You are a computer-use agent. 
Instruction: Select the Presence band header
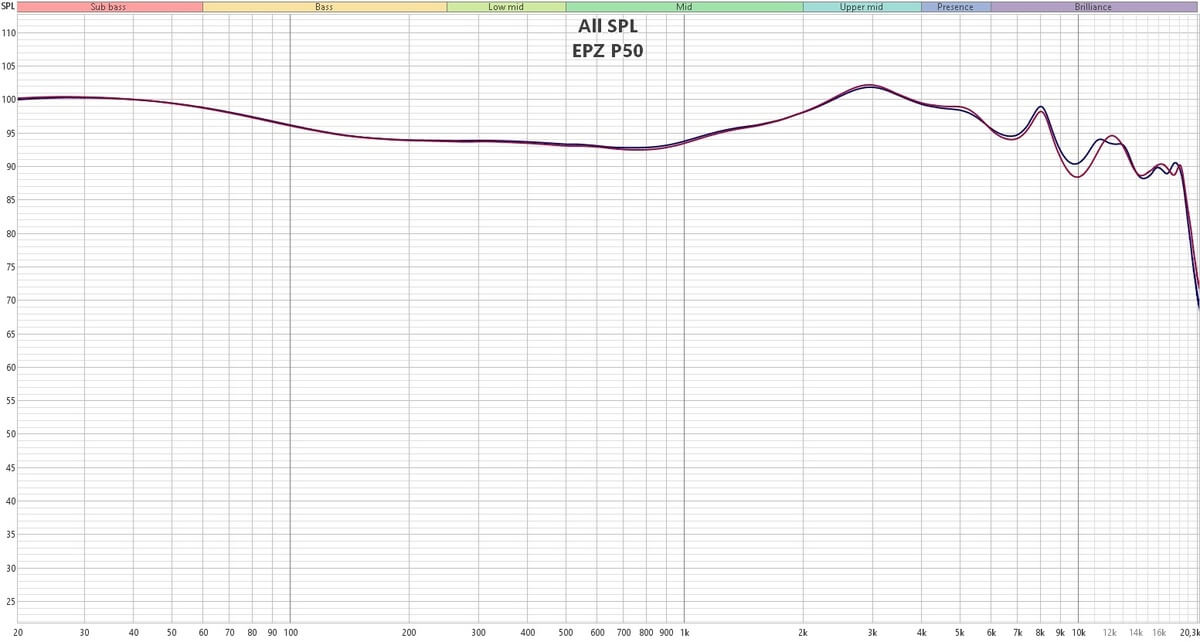pos(955,6)
